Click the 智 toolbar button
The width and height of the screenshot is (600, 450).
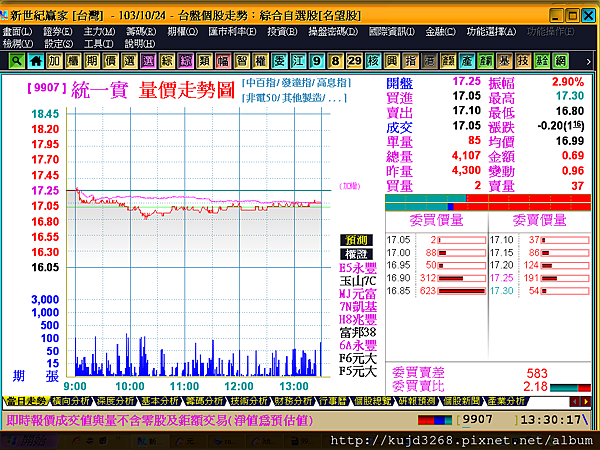242,61
